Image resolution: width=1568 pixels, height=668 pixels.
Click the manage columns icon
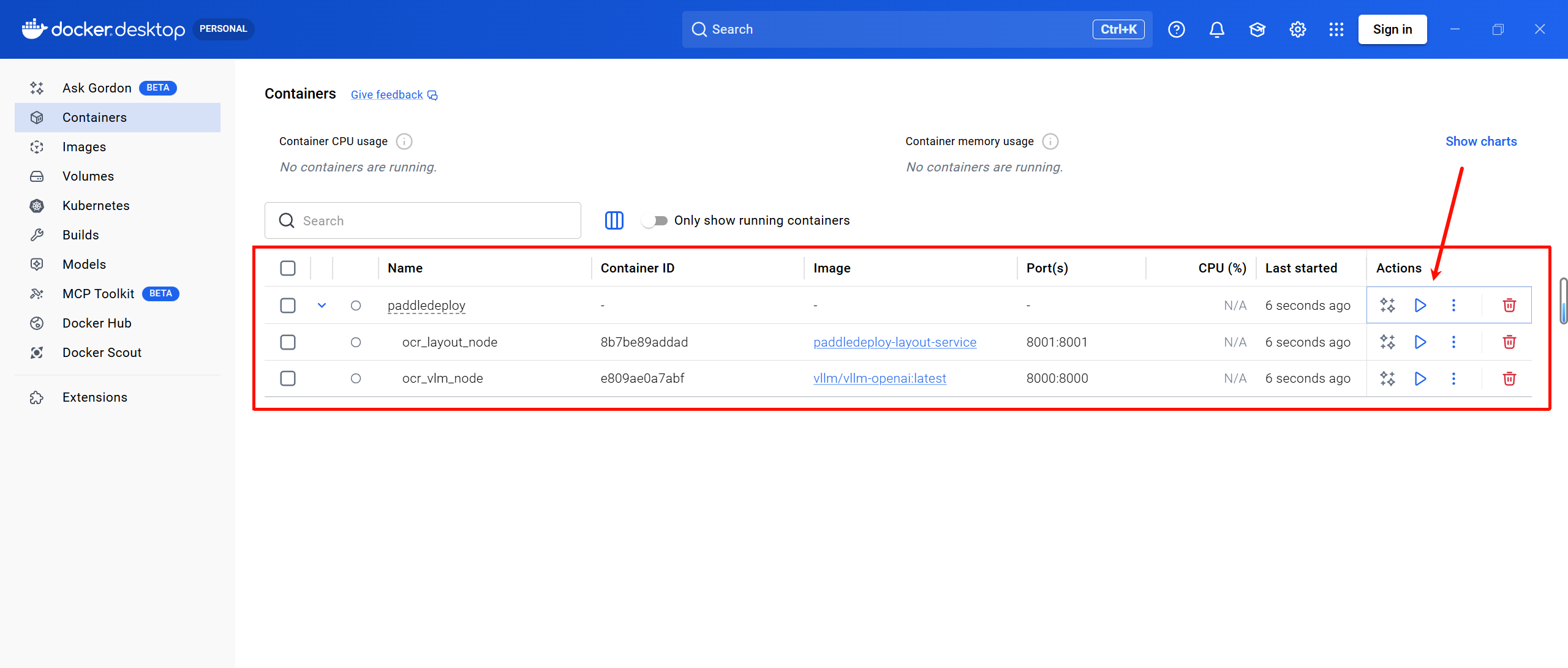[x=614, y=220]
